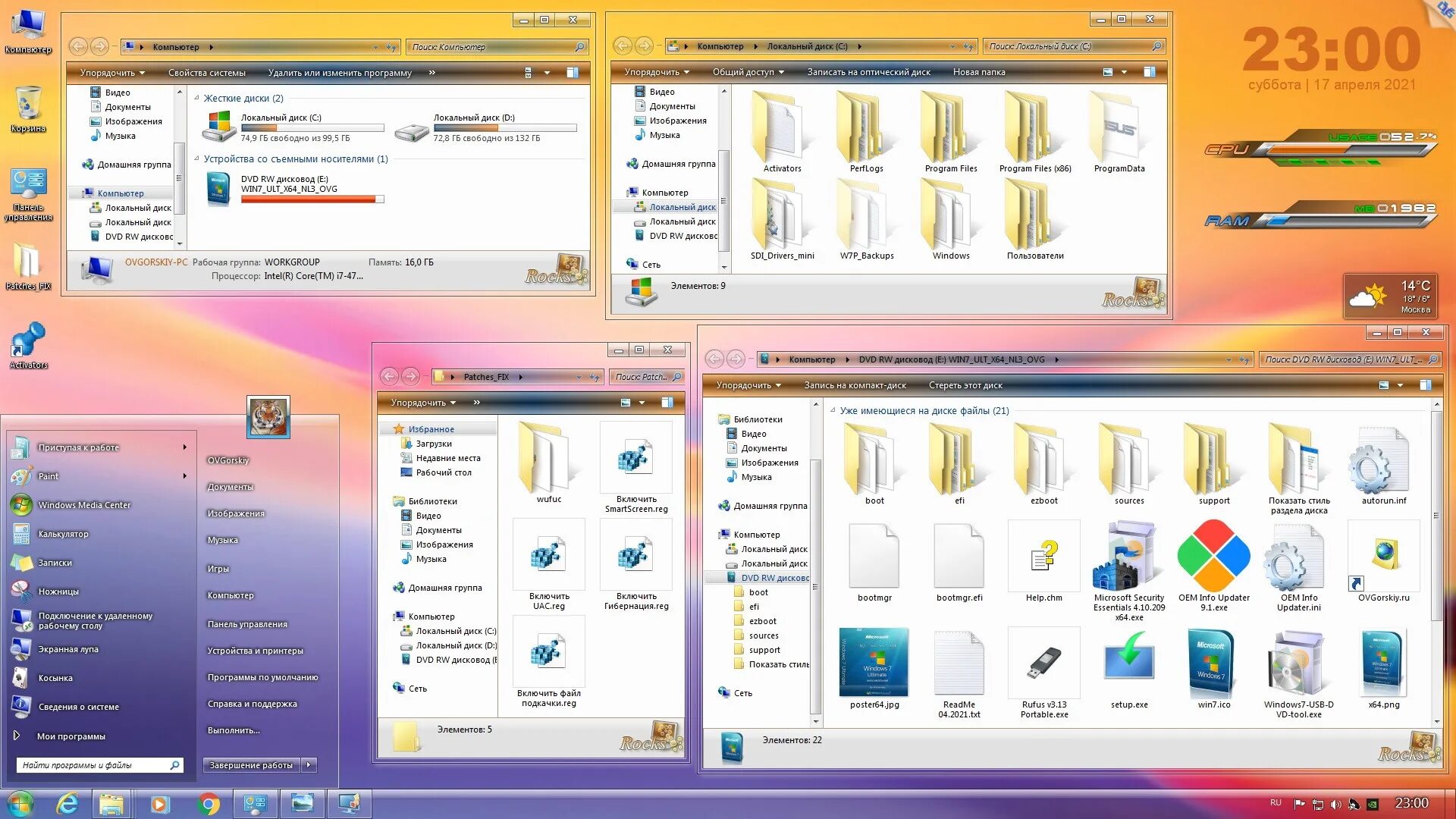The height and width of the screenshot is (819, 1456).
Task: Toggle preview pane in DVD drive window
Action: pos(1425,385)
